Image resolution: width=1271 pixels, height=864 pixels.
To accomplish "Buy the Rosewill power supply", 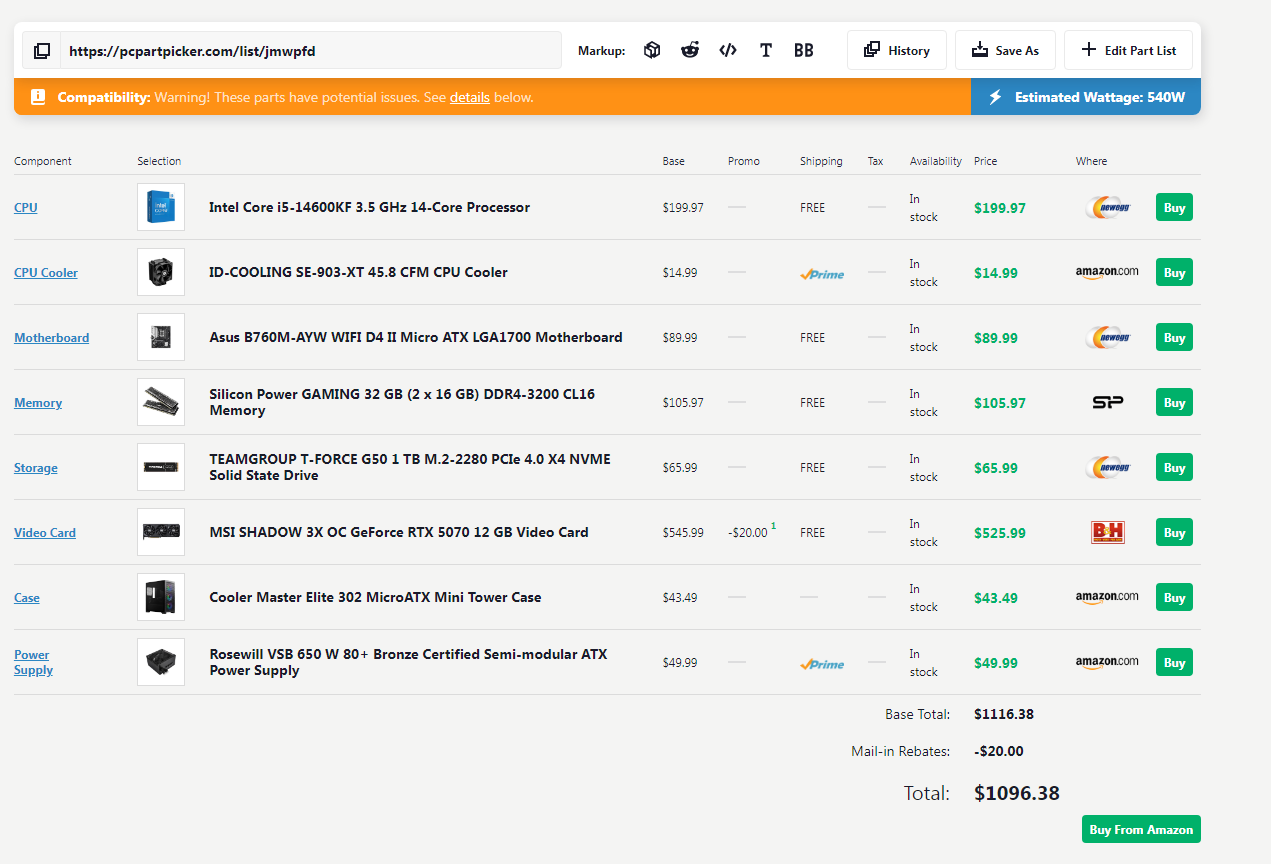I will pyautogui.click(x=1174, y=662).
